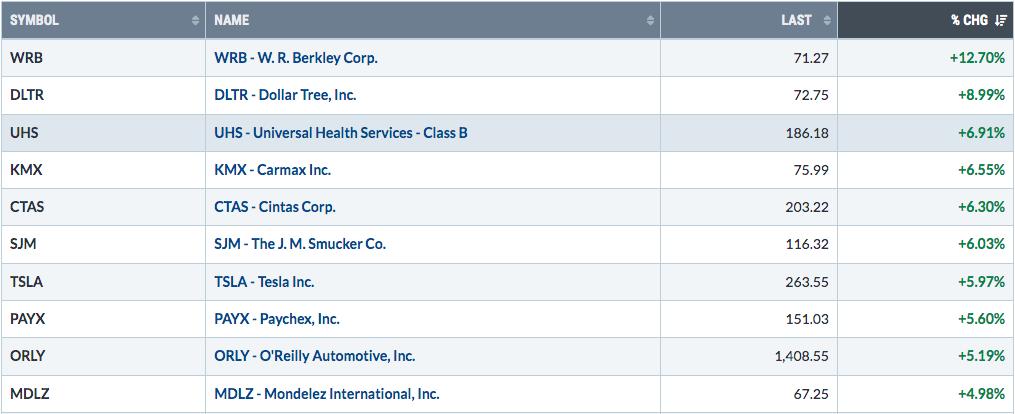This screenshot has height=414, width=1015.
Task: Select the % CHG column header
Action: tap(926, 20)
